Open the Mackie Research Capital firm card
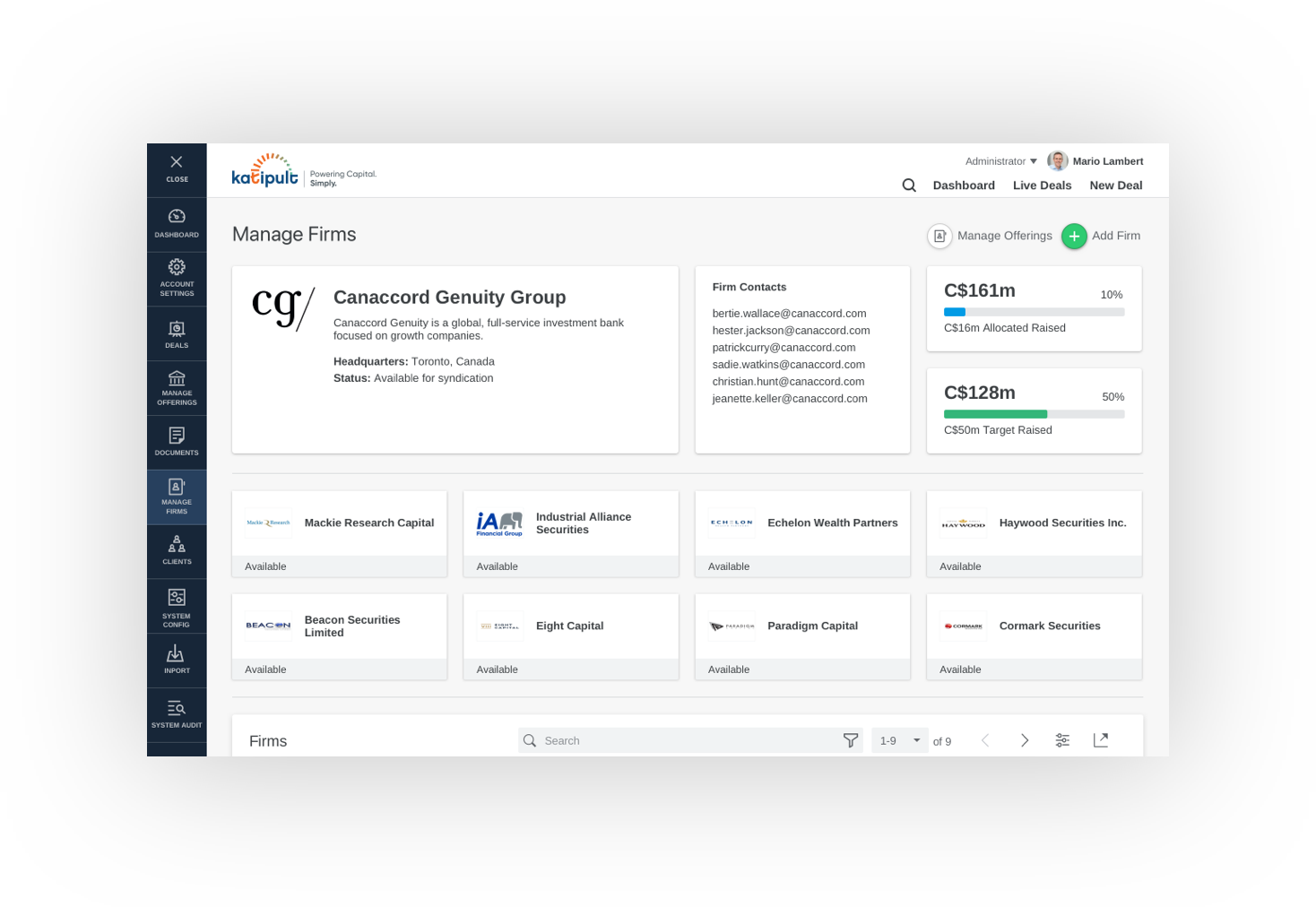This screenshot has height=907, width=1316. (339, 534)
